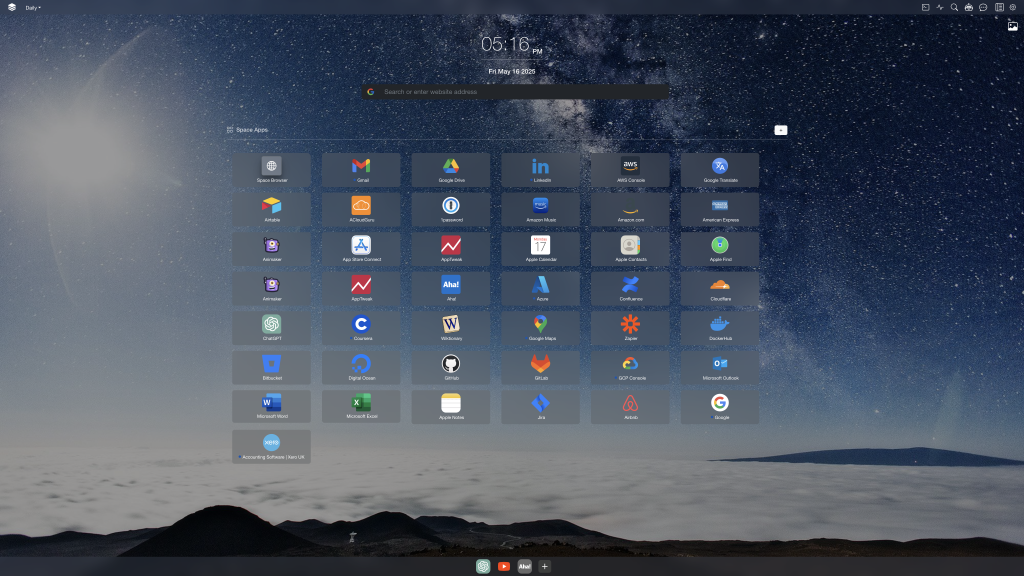Switch to ChatGPT in the bottom dock
This screenshot has height=576, width=1024.
click(x=483, y=566)
